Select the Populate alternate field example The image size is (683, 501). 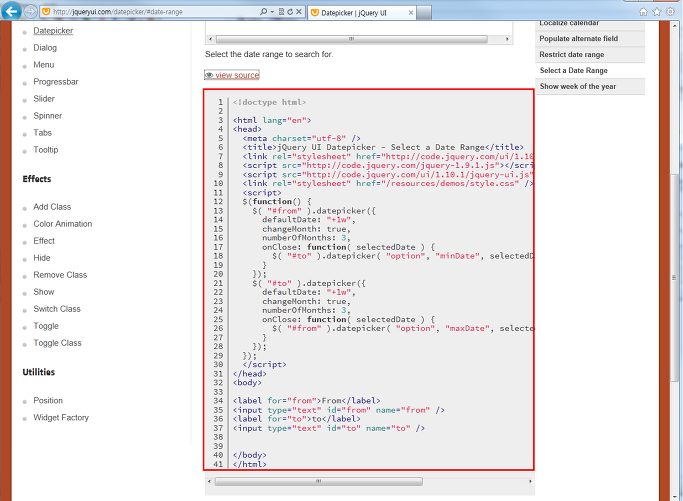(590, 39)
